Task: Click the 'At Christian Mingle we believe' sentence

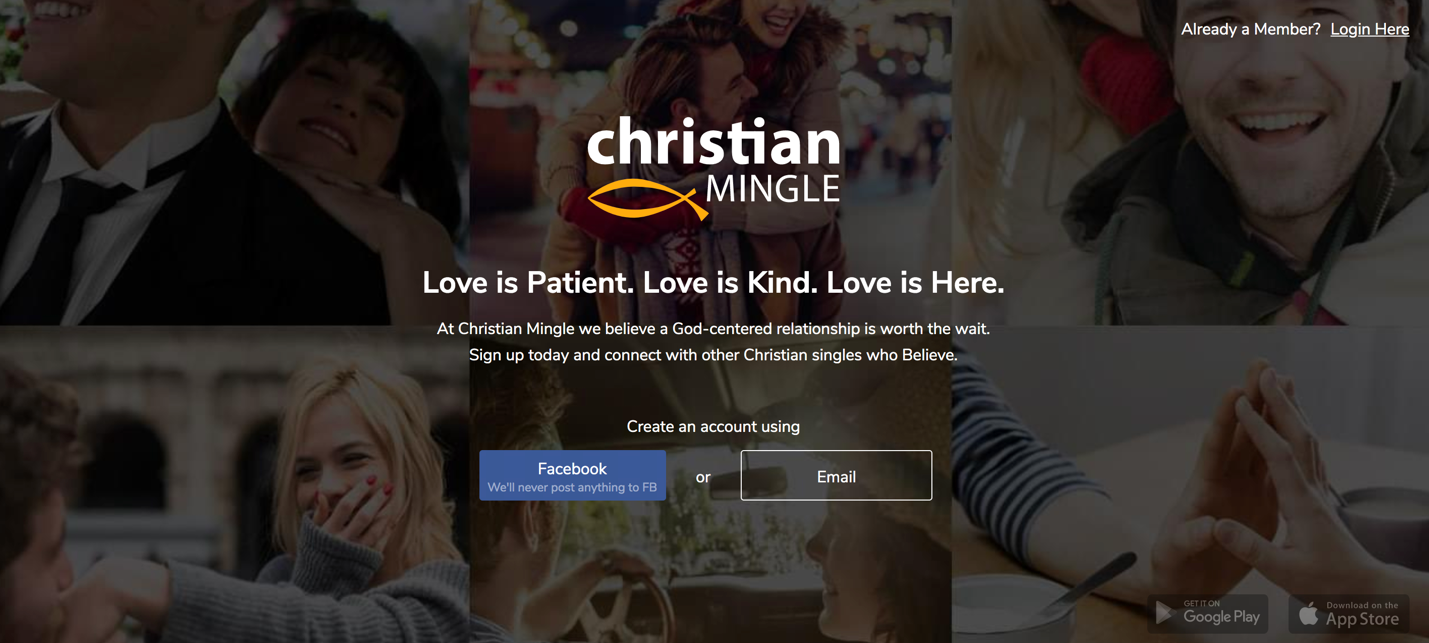Action: click(x=713, y=328)
